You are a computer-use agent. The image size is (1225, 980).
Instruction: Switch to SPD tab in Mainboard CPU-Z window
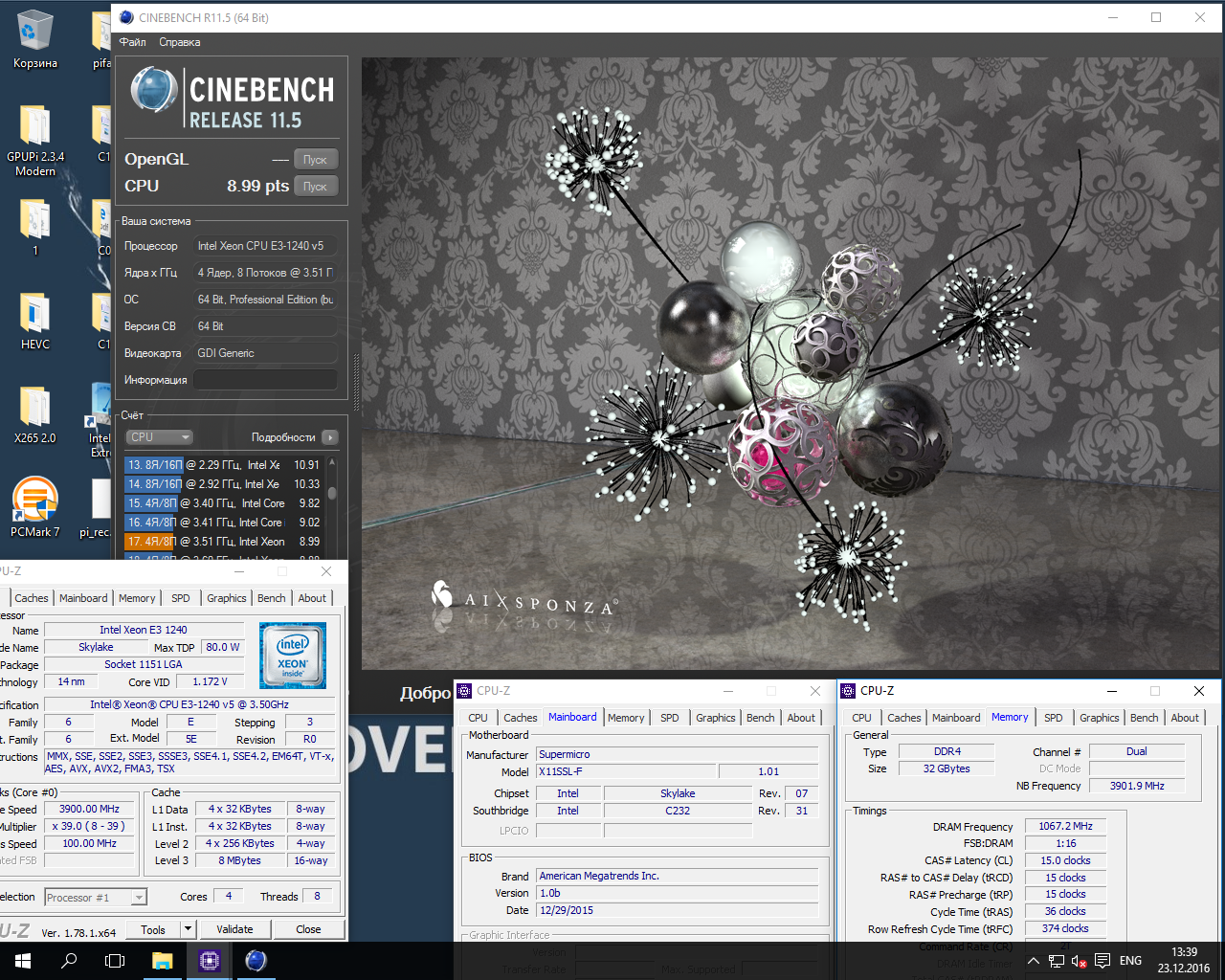[670, 718]
